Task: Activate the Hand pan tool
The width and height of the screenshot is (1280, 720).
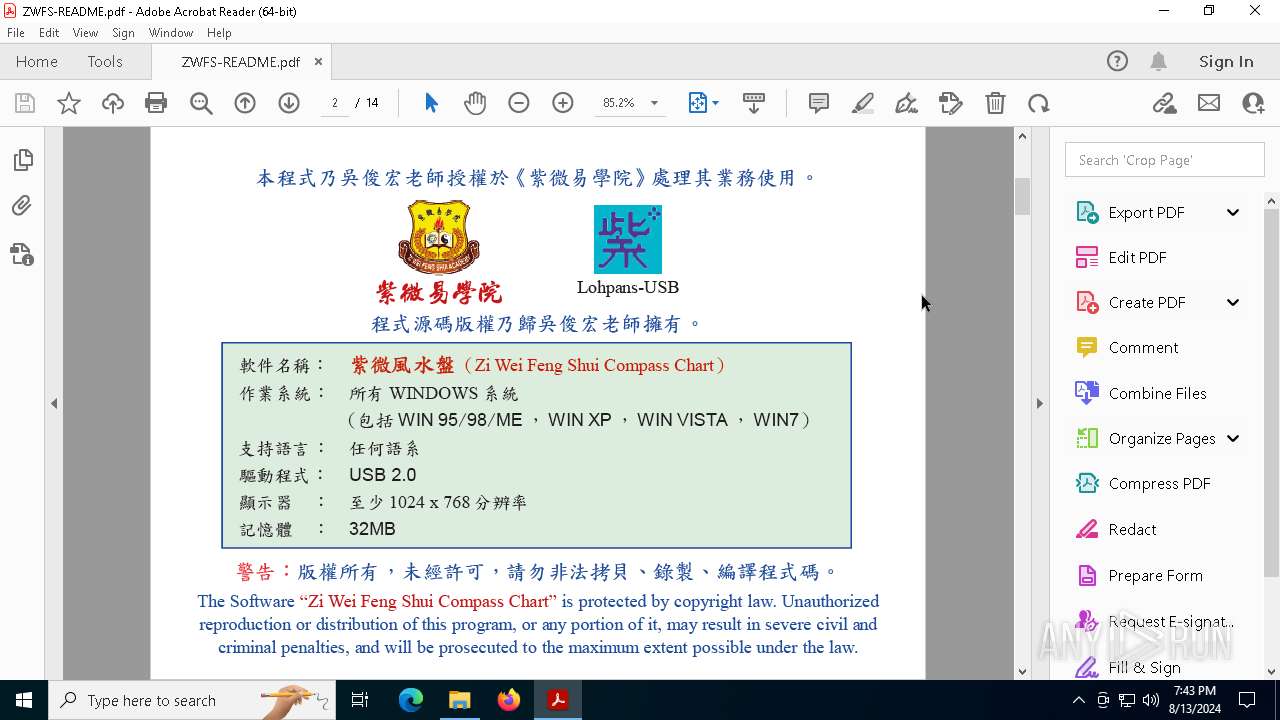Action: tap(475, 103)
